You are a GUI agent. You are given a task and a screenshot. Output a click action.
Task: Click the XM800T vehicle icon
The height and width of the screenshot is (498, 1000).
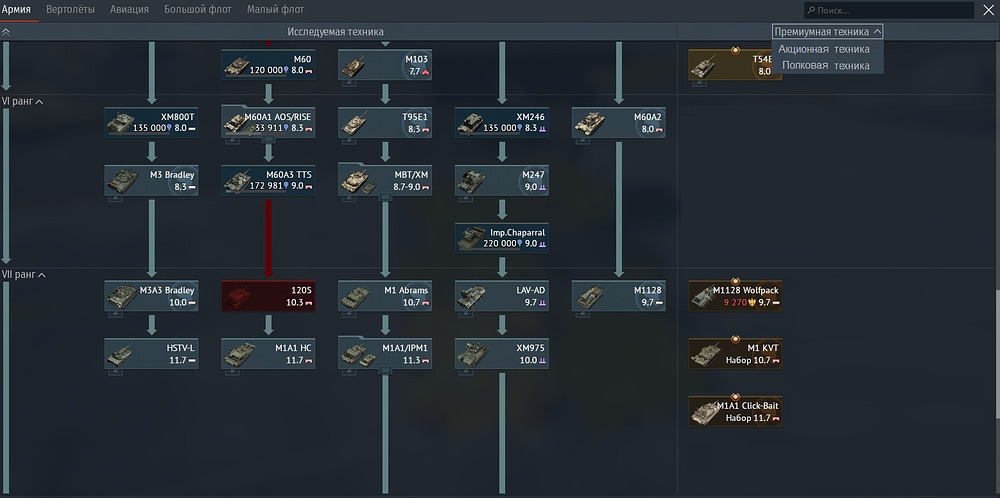click(x=119, y=122)
